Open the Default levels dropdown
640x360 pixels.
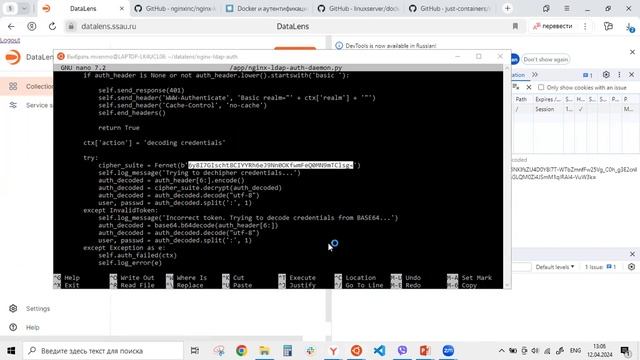coord(555,267)
